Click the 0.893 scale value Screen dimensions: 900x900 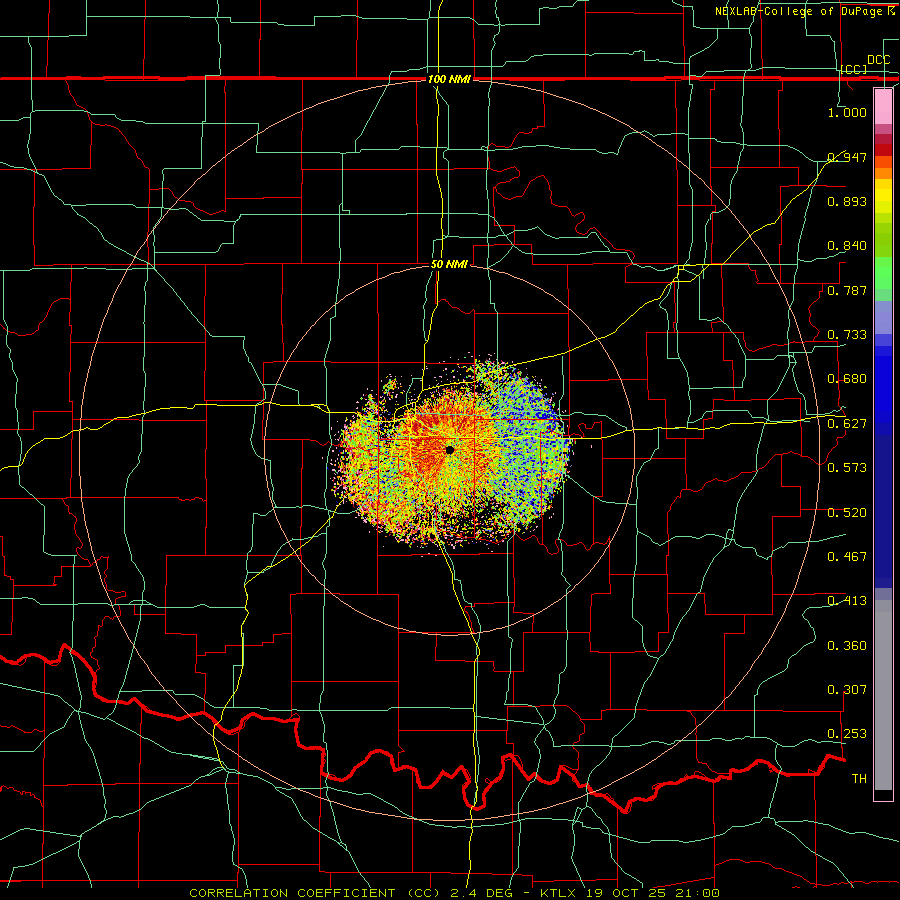coord(847,201)
